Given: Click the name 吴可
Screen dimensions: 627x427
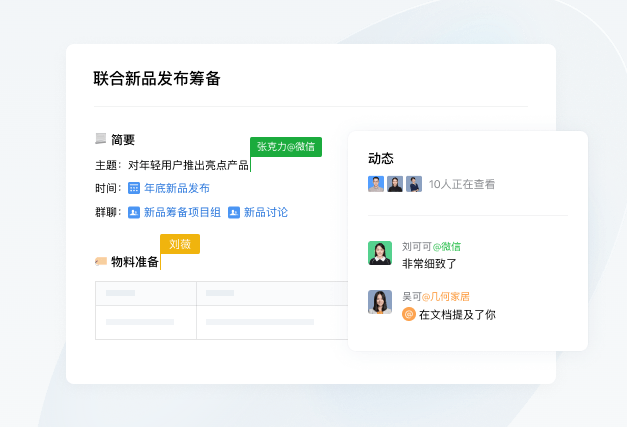Looking at the screenshot, I should (412, 297).
